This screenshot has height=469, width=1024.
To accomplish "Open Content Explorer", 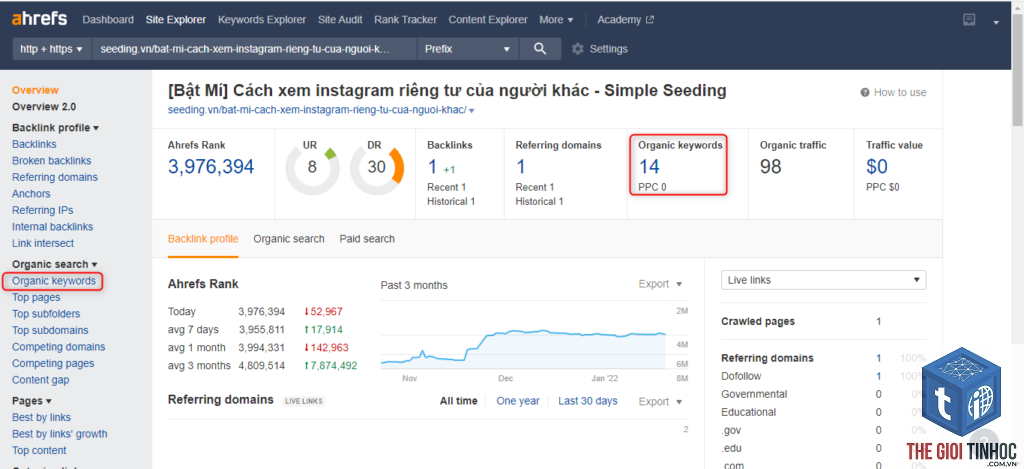I will [488, 20].
